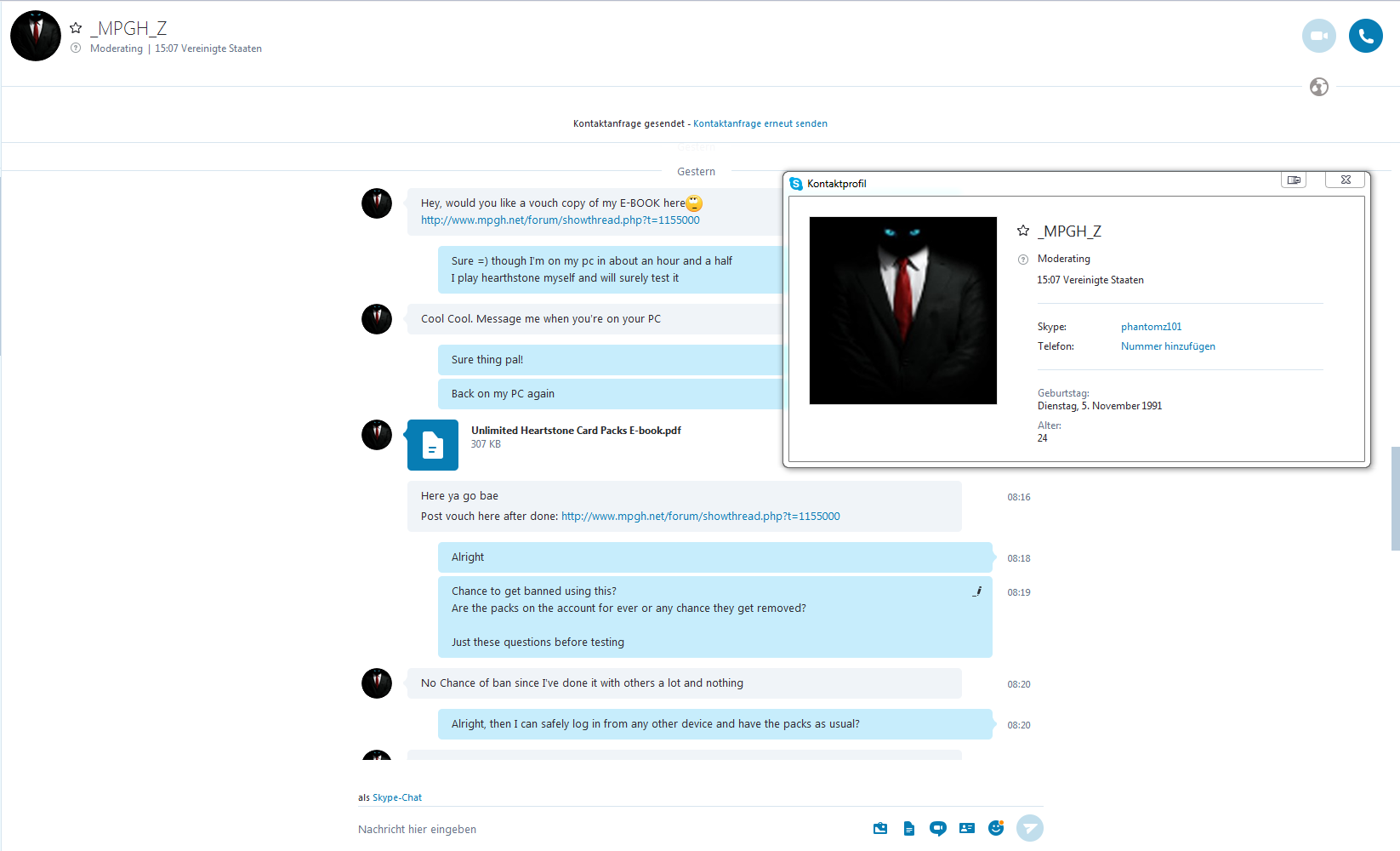Click the profile picture in the Kontaktprofil window
The width and height of the screenshot is (1400, 851).
[x=903, y=311]
